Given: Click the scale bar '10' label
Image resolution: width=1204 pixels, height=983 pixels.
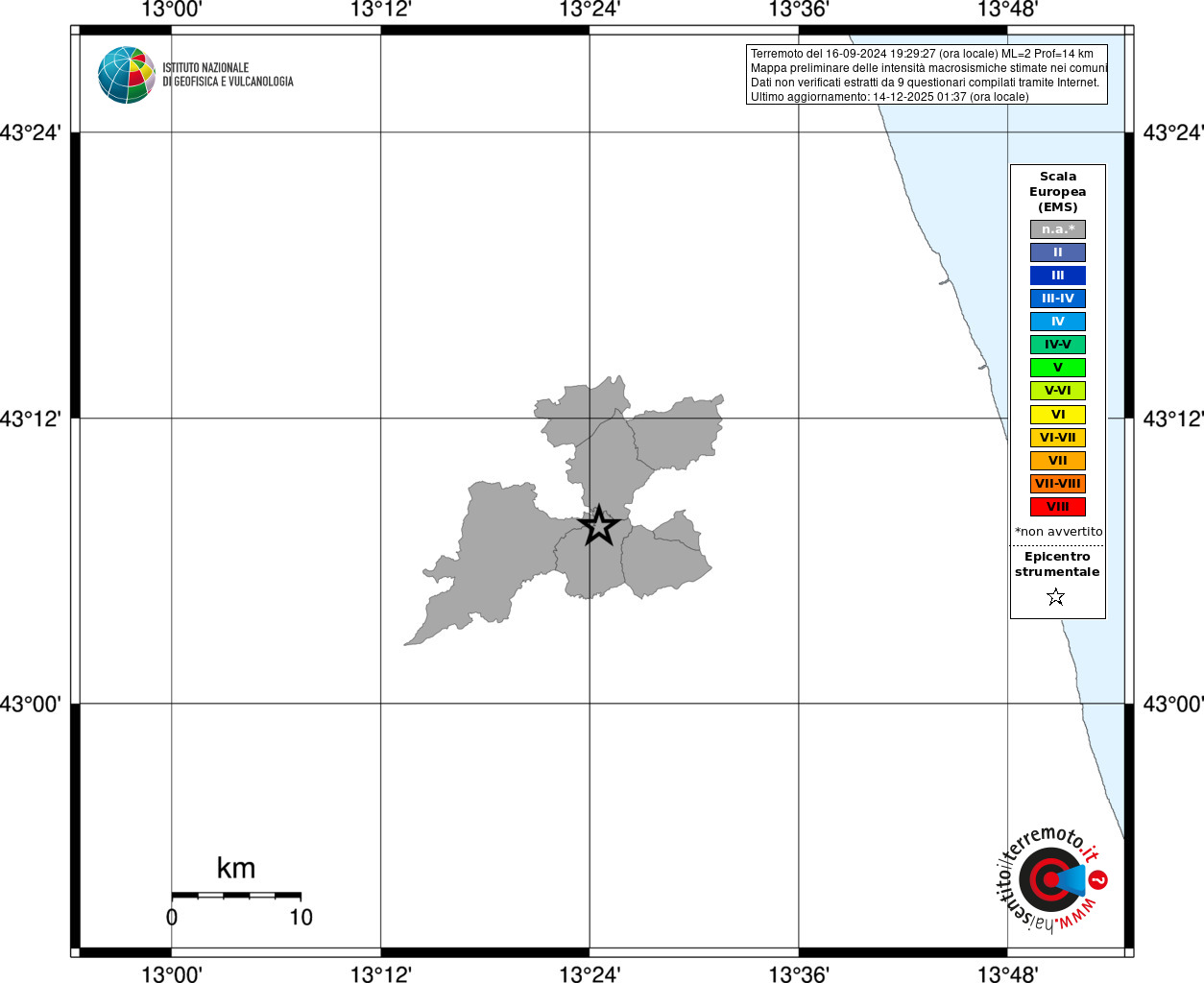Looking at the screenshot, I should (x=301, y=917).
